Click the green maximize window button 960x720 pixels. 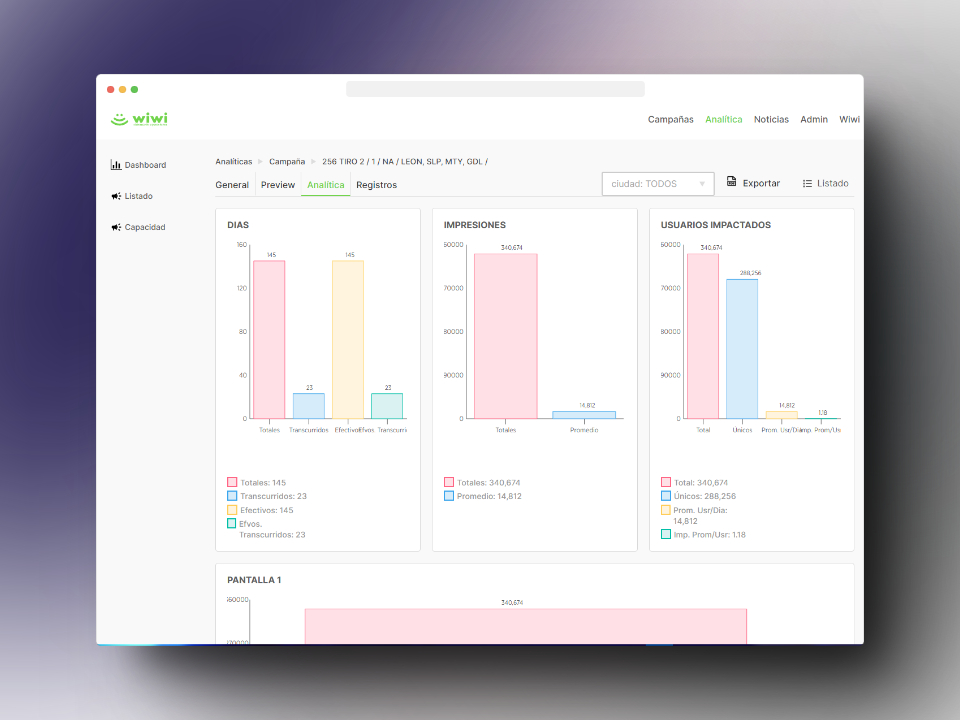(x=134, y=89)
